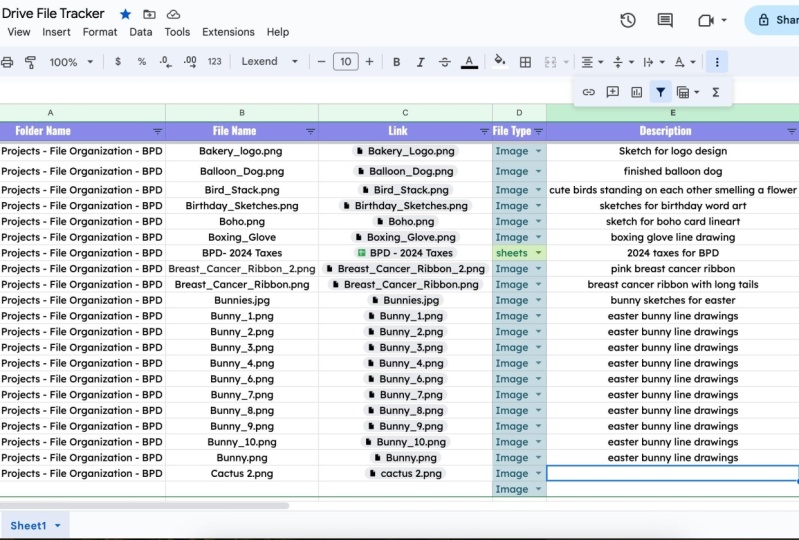Check the cloud save status icon

tap(173, 14)
